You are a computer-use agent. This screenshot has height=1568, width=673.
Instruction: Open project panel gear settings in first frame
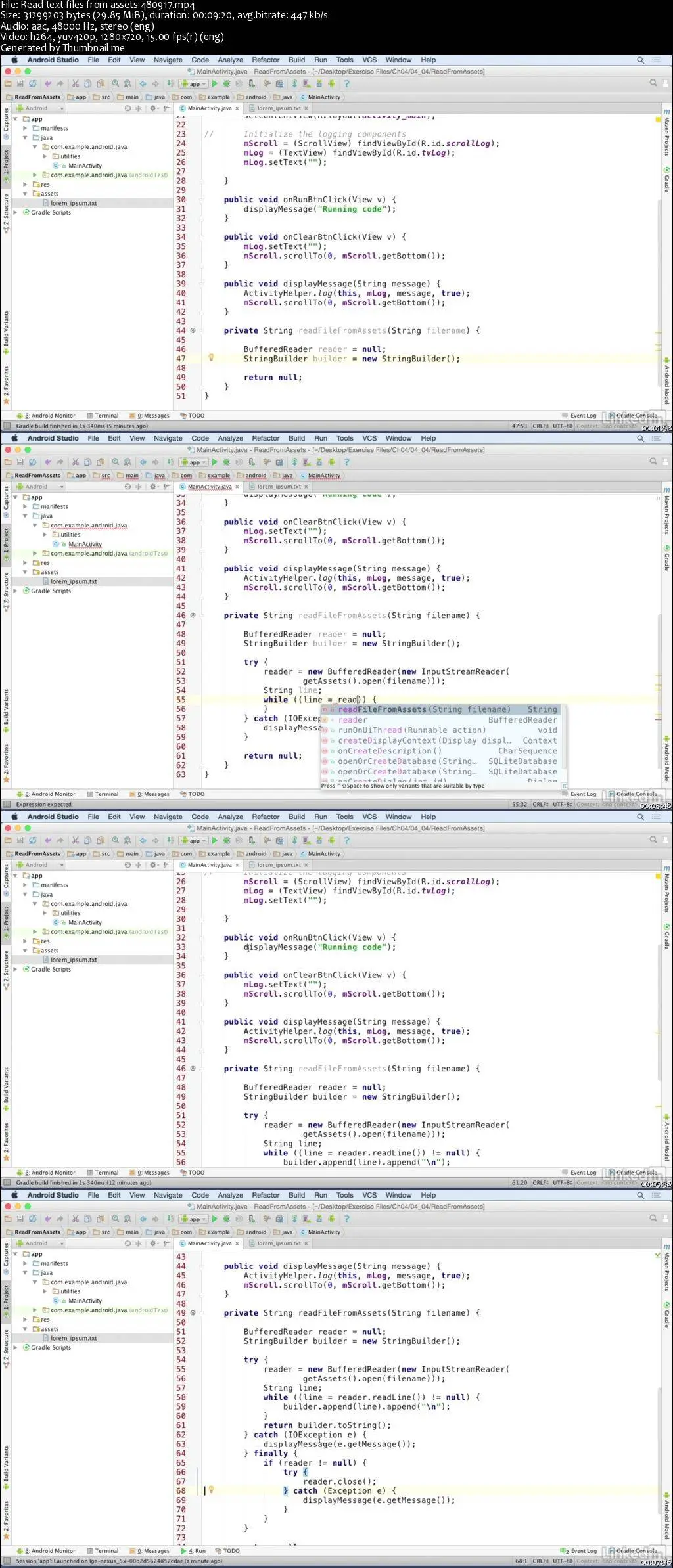(153, 108)
